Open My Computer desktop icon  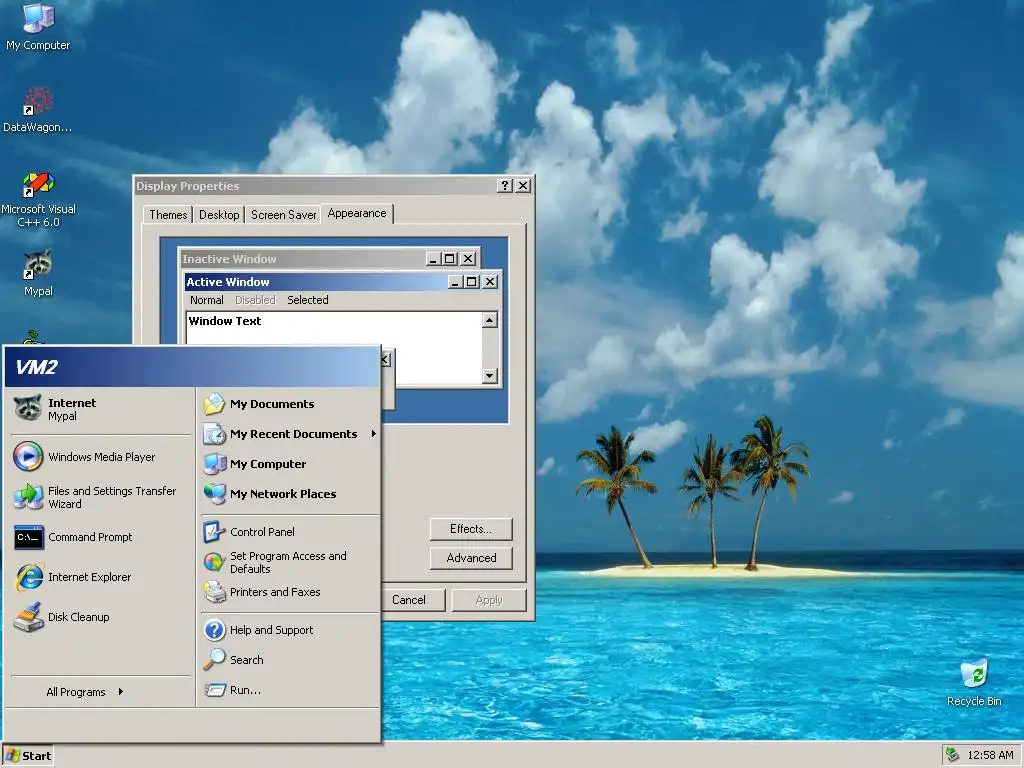38,26
